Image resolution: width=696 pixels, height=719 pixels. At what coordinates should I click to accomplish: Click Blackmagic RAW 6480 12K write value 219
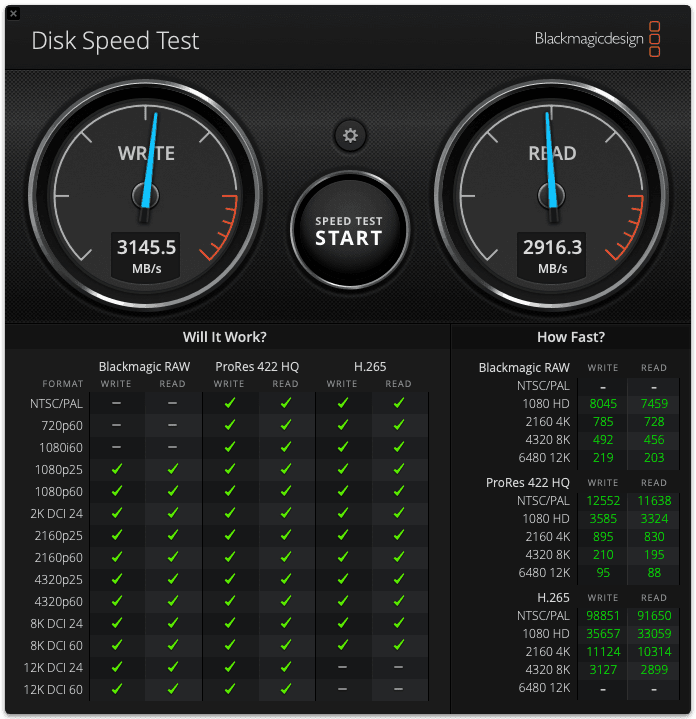coord(603,458)
